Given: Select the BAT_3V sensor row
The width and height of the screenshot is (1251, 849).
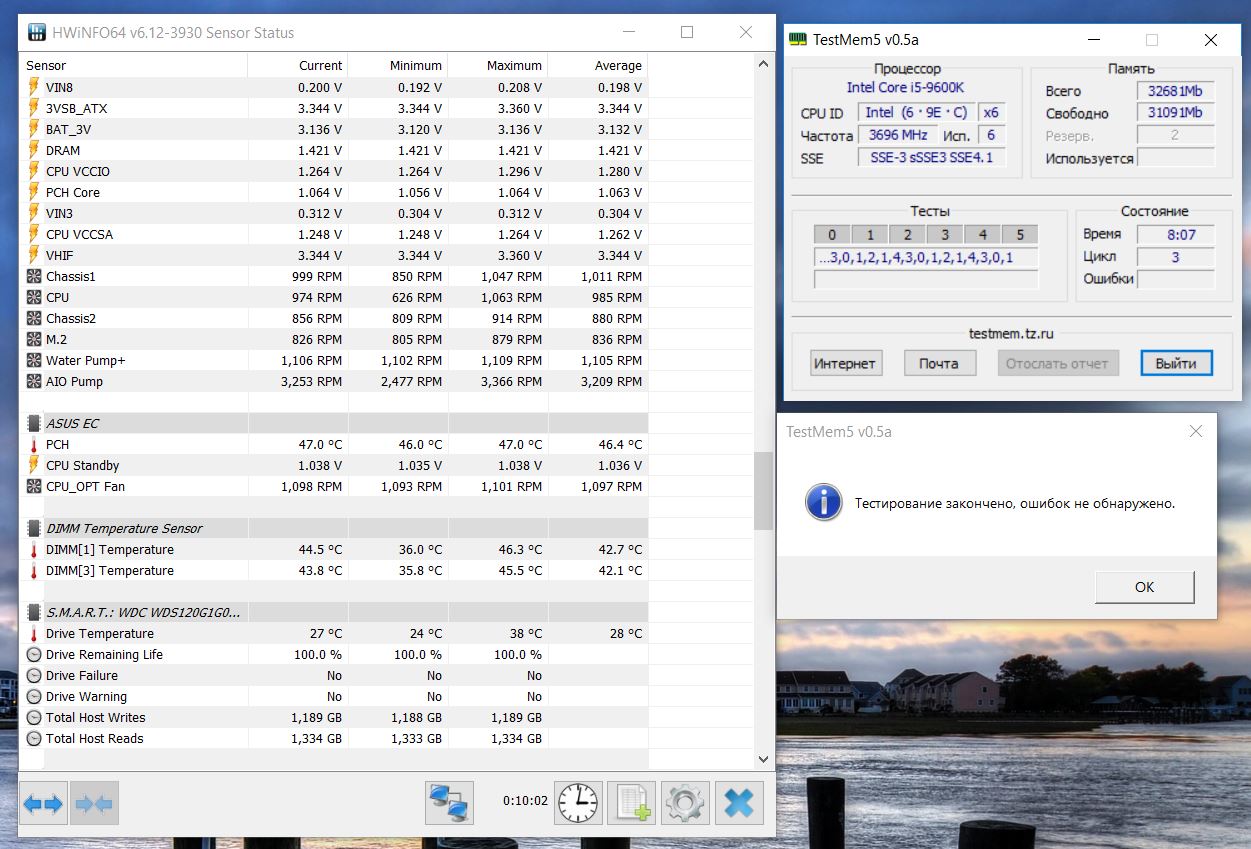Looking at the screenshot, I should [335, 129].
